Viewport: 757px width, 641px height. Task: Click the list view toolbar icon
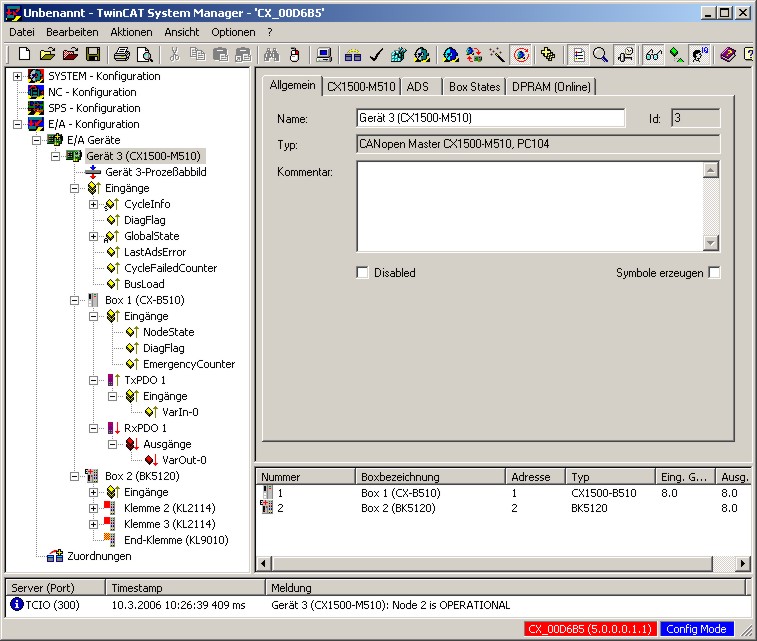[578, 55]
